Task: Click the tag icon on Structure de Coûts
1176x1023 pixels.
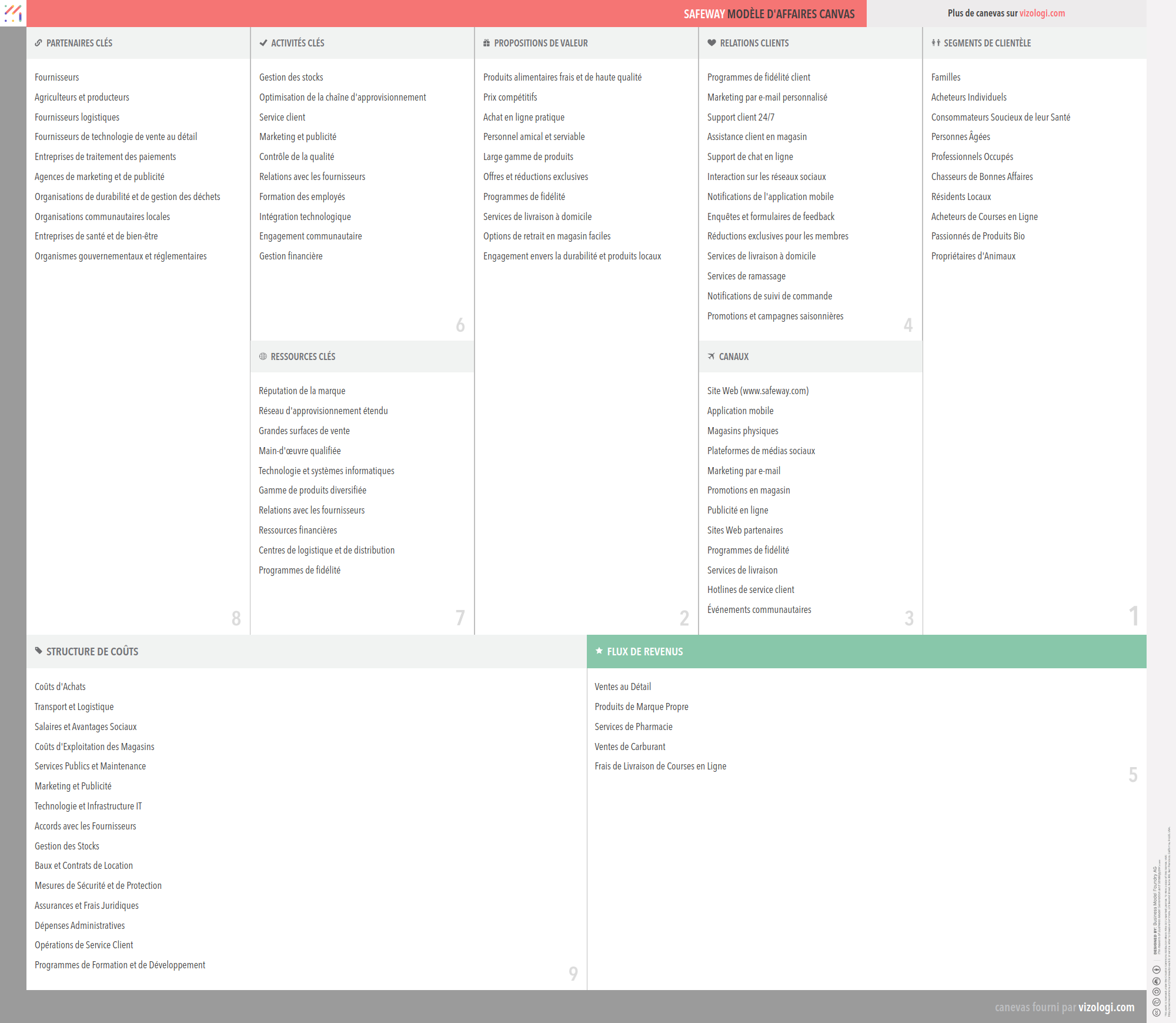Action: pos(38,651)
